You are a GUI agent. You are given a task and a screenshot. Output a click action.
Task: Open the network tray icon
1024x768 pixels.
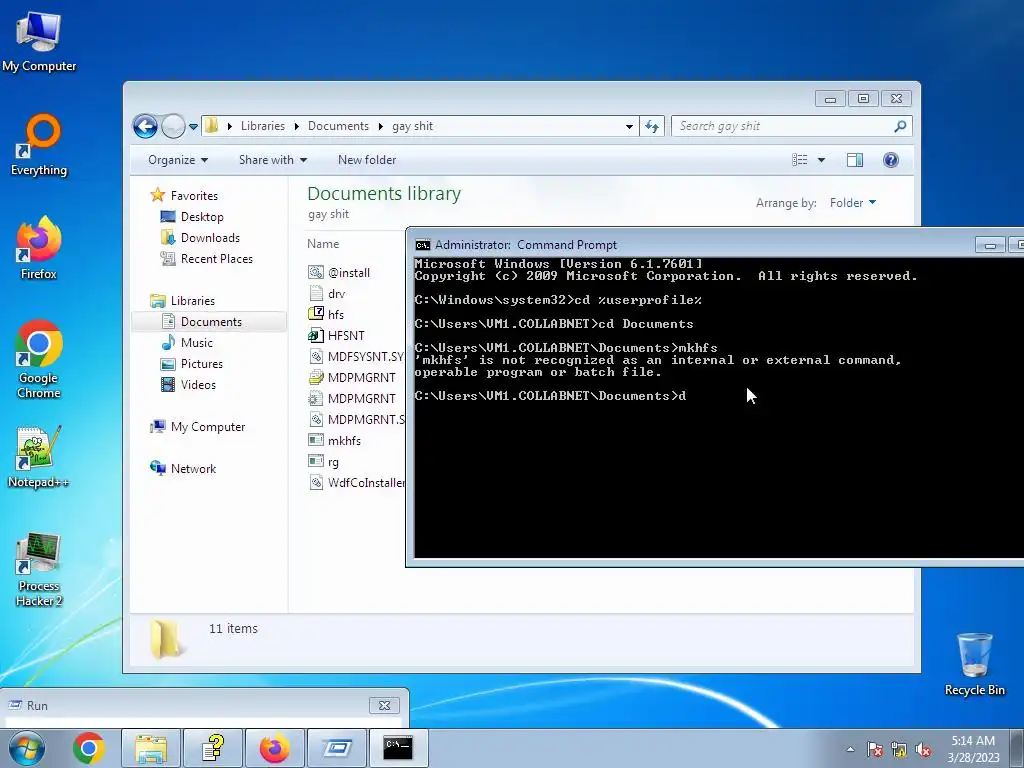[x=899, y=749]
